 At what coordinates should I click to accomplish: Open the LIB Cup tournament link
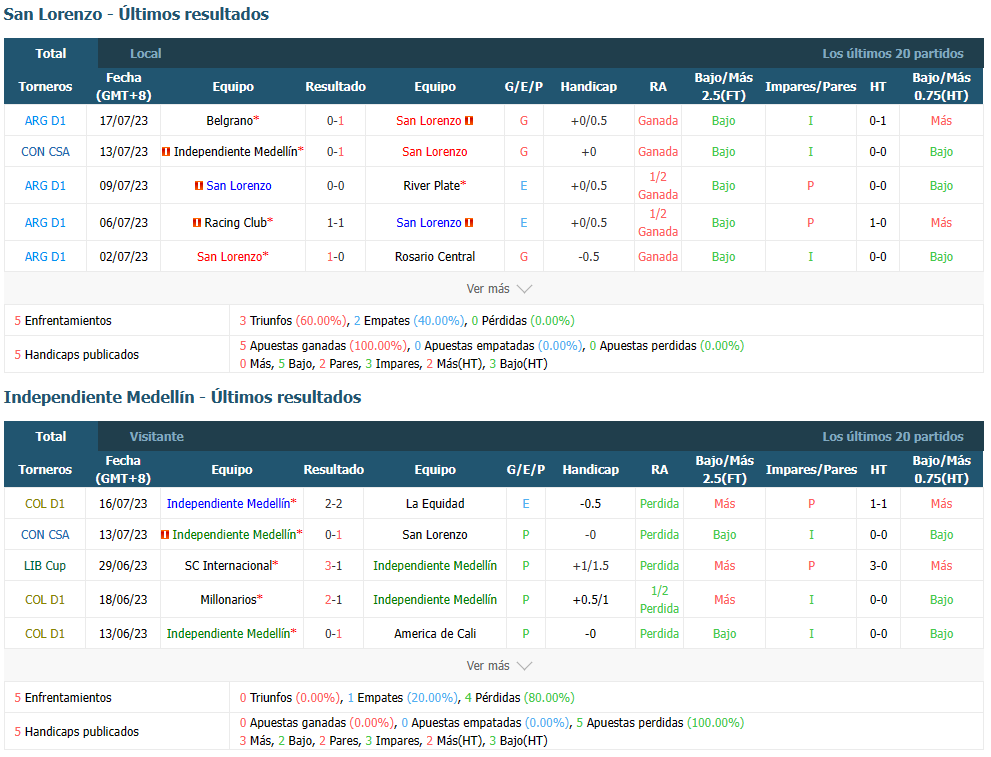(x=45, y=566)
